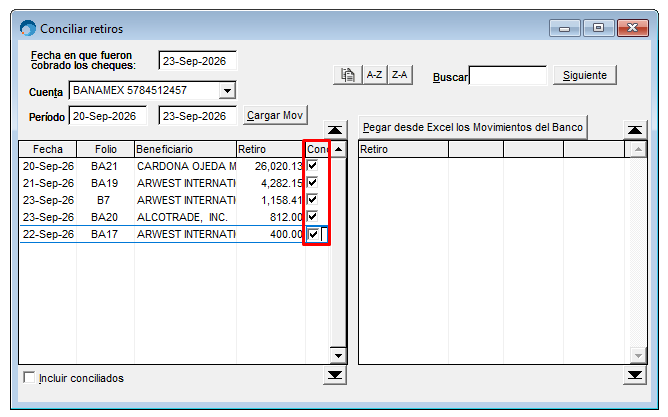Click the date 21-Sep-26 cell
668x417 pixels.
pyautogui.click(x=48, y=183)
